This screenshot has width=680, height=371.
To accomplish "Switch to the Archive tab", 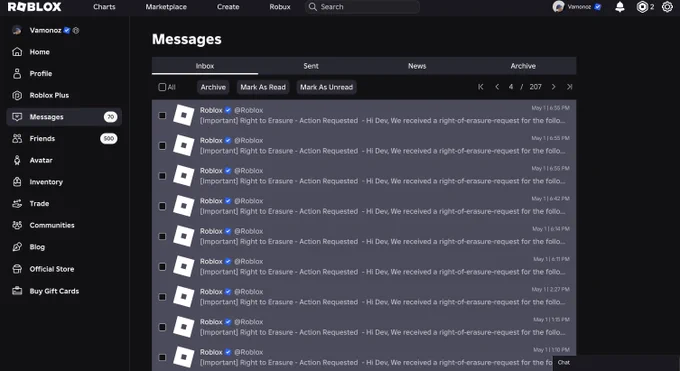I will click(x=523, y=66).
